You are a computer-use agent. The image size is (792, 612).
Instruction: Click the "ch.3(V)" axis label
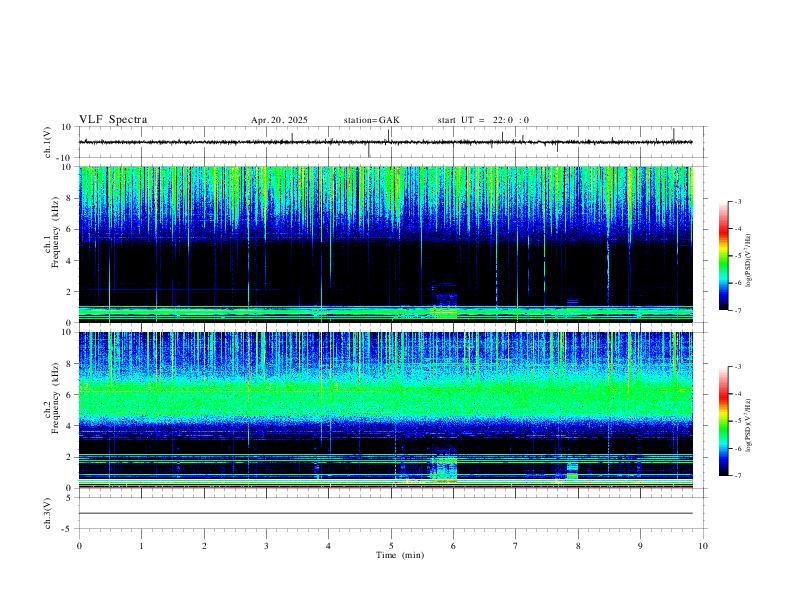(x=48, y=513)
